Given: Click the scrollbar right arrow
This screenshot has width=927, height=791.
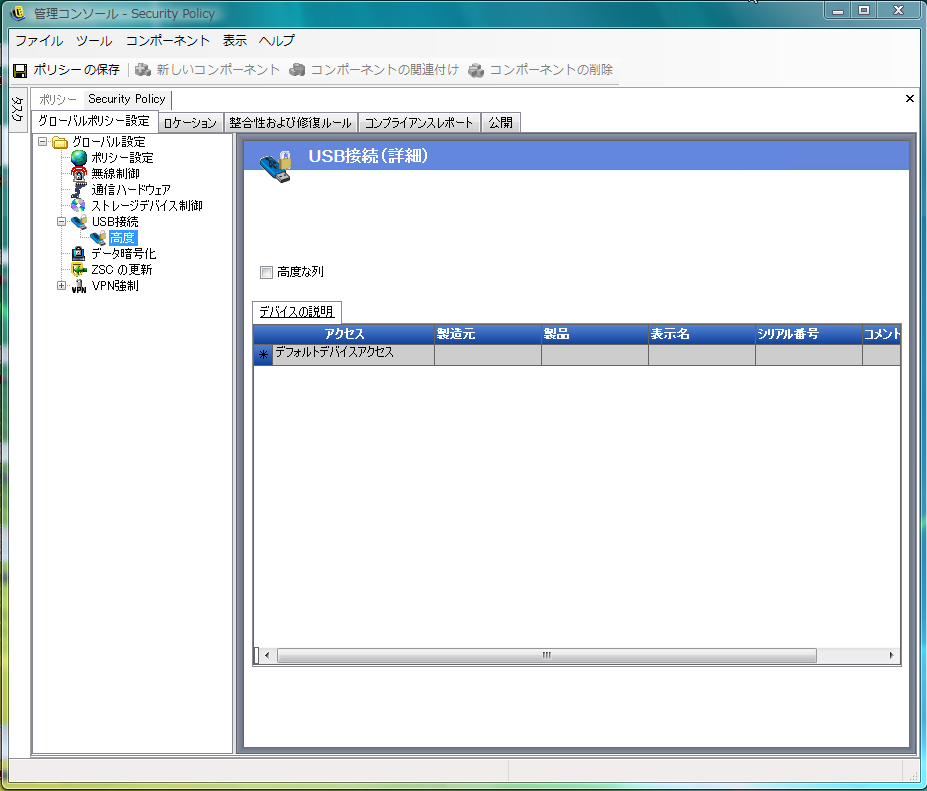Looking at the screenshot, I should point(892,656).
